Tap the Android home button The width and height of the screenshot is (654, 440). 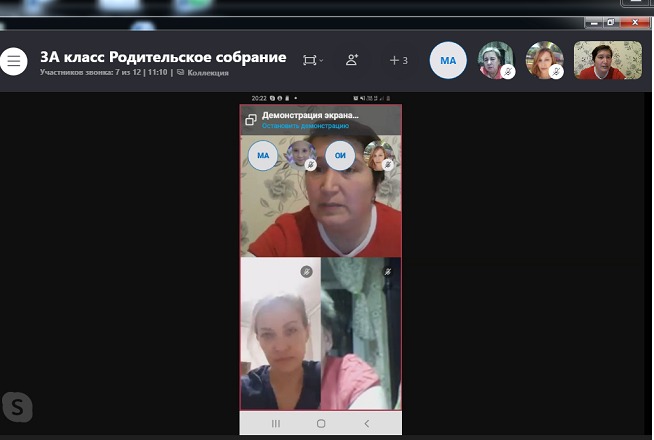321,424
